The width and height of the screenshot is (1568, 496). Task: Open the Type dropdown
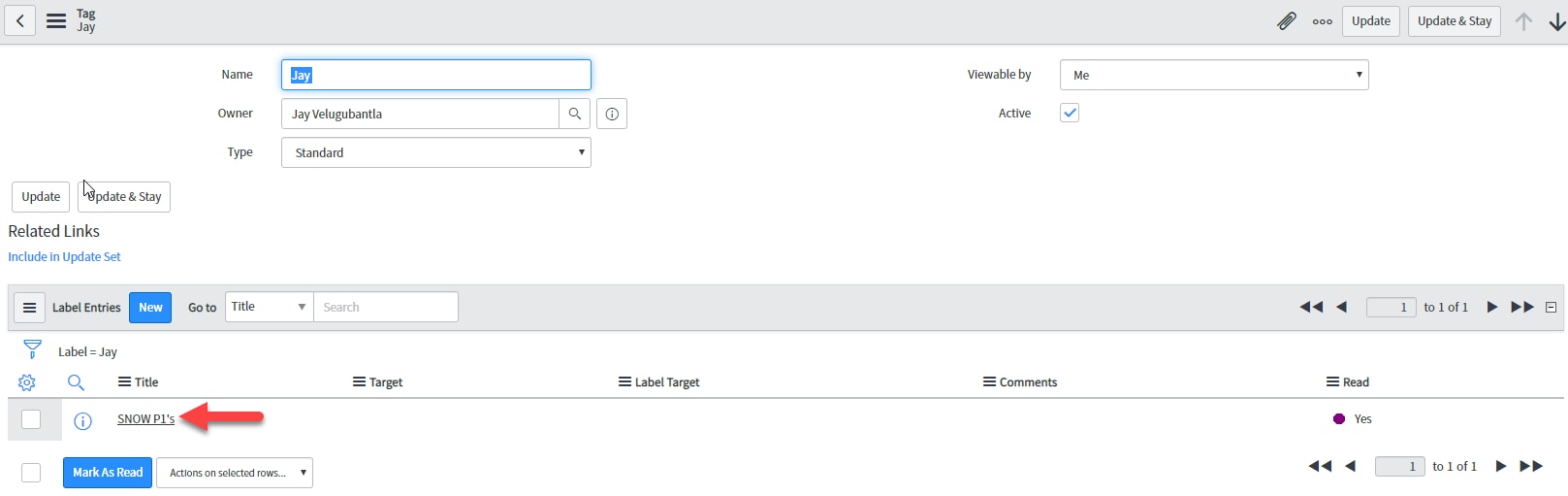point(436,152)
